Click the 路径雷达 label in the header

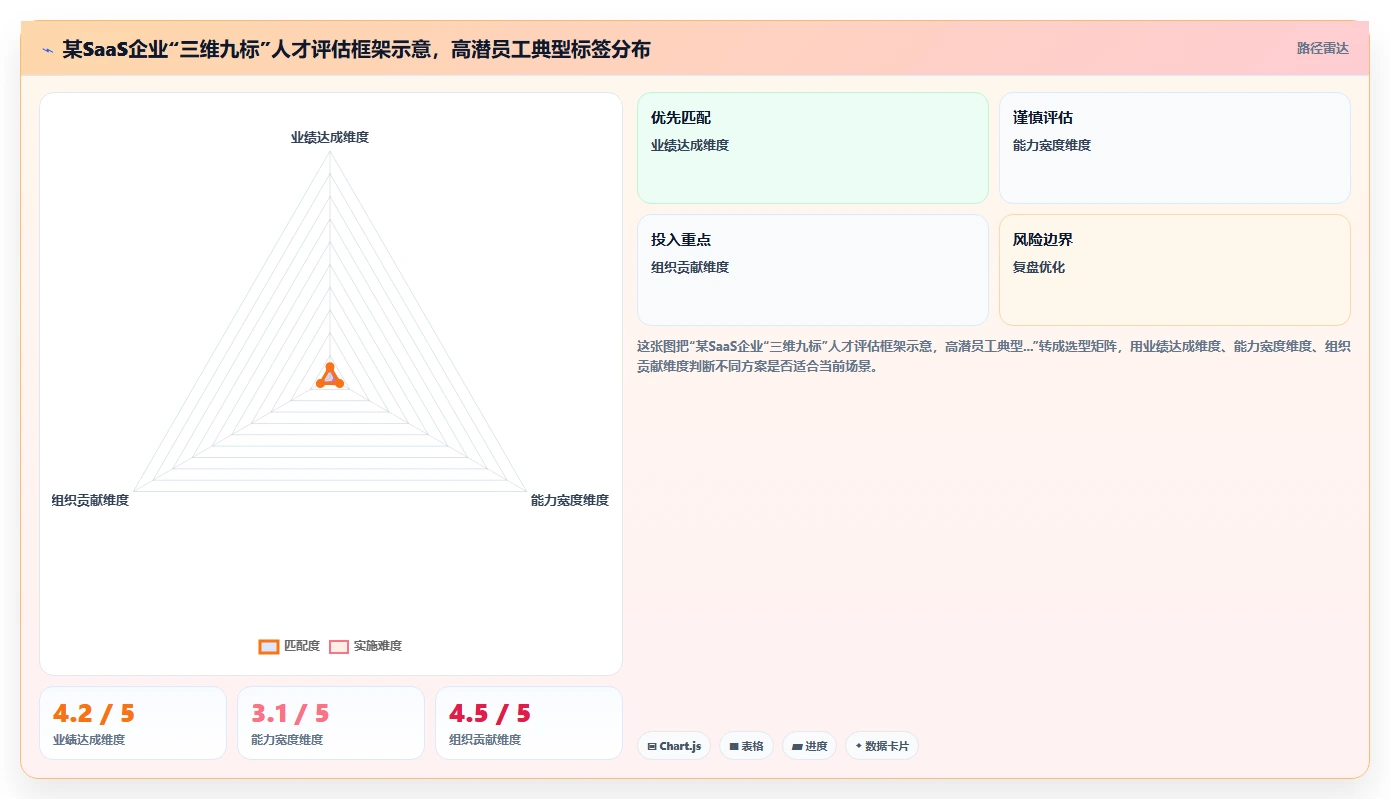[1322, 48]
